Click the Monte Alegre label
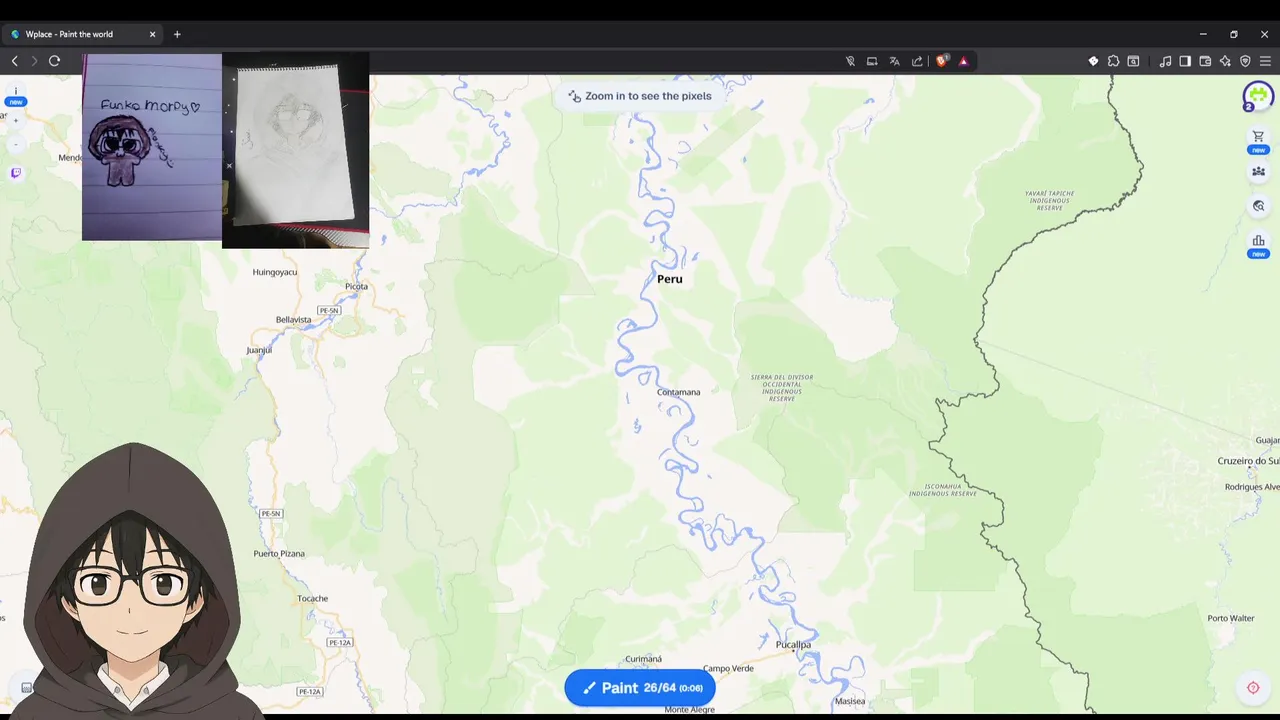 (690, 709)
